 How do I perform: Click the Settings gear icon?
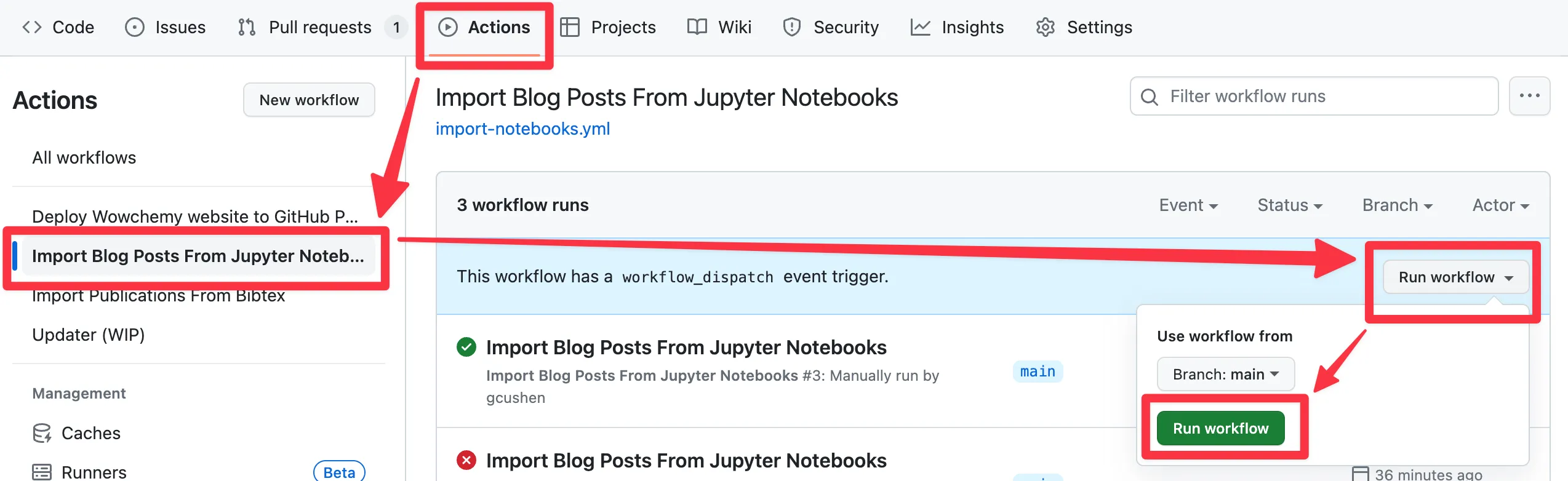point(1046,27)
